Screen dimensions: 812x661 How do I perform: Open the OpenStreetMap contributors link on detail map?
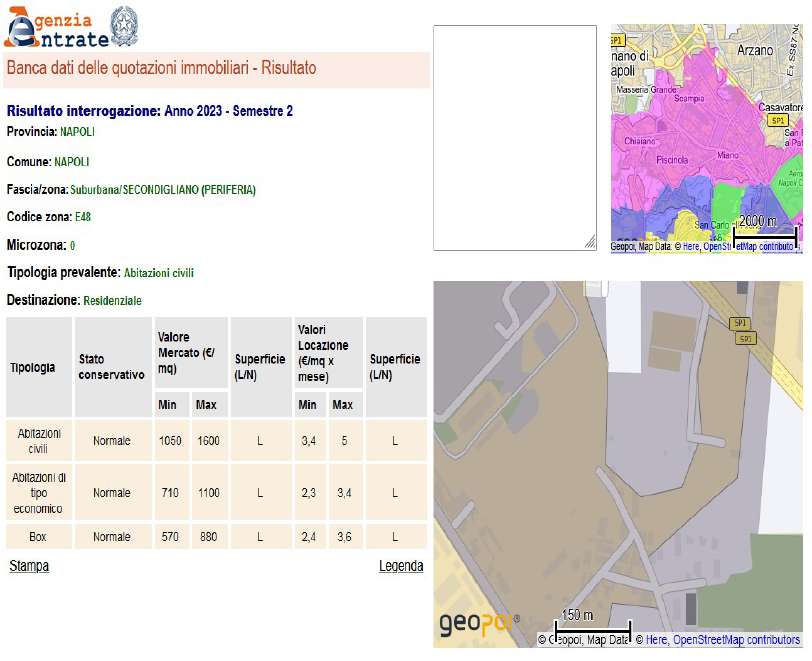(x=736, y=640)
